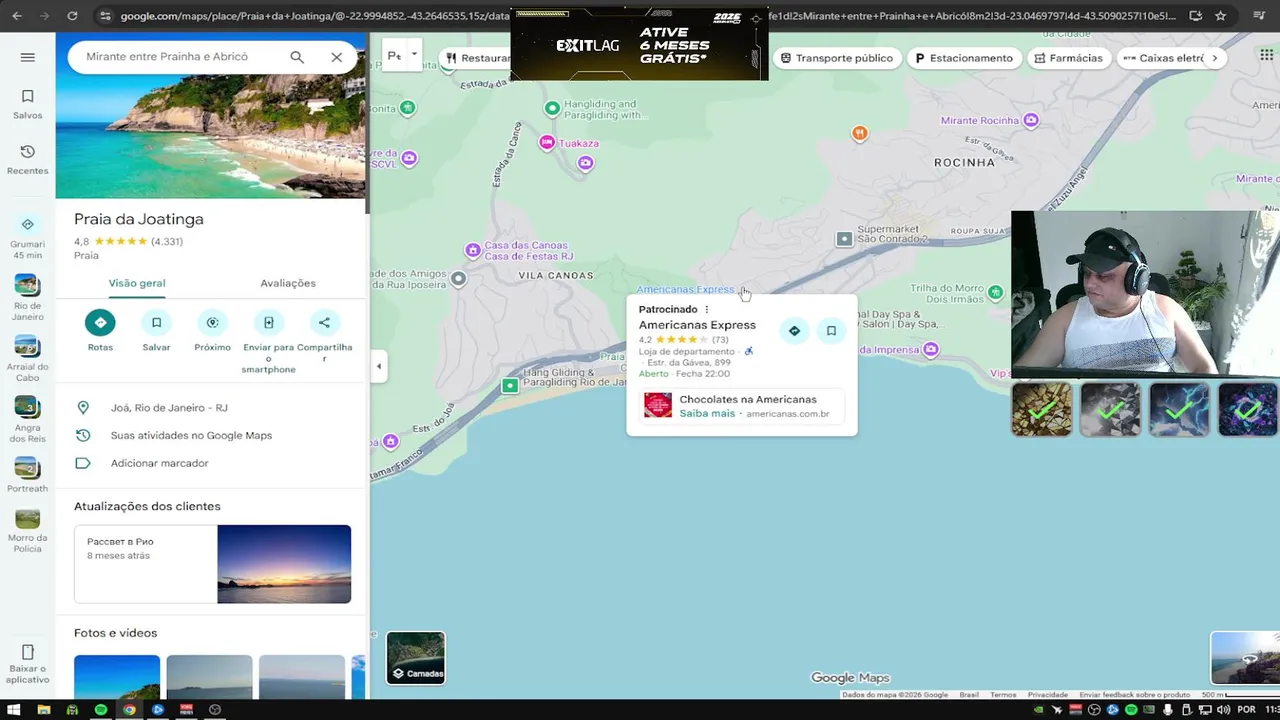The image size is (1280, 720).
Task: Open Angra dos Reis recent place
Action: point(27,420)
